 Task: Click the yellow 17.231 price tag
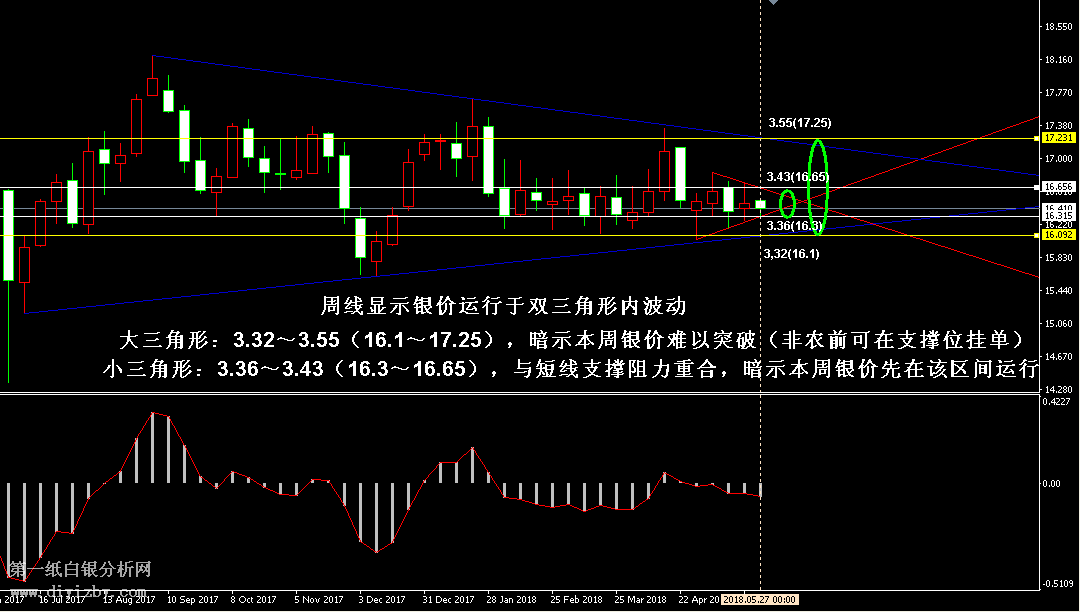pos(1058,138)
